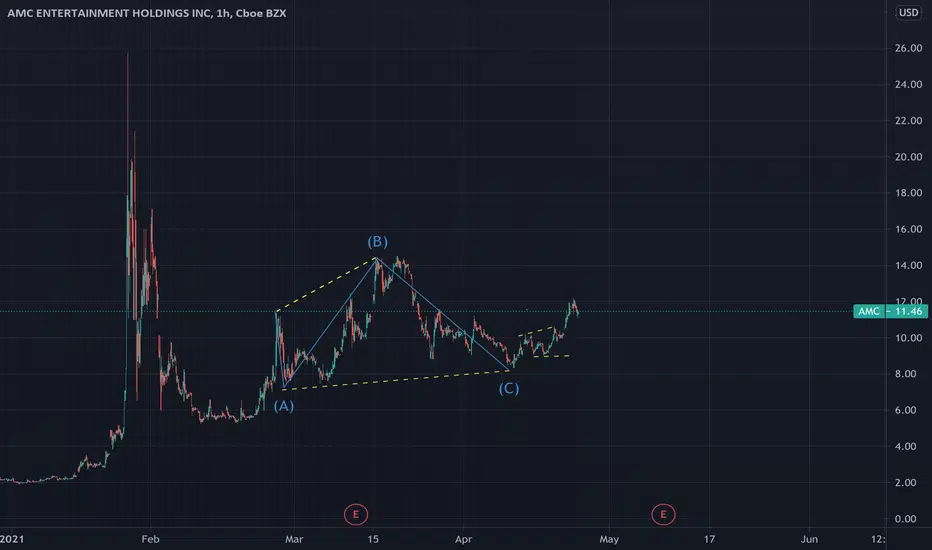Click the May date on time axis
Screen dimensions: 932x550
click(x=609, y=539)
